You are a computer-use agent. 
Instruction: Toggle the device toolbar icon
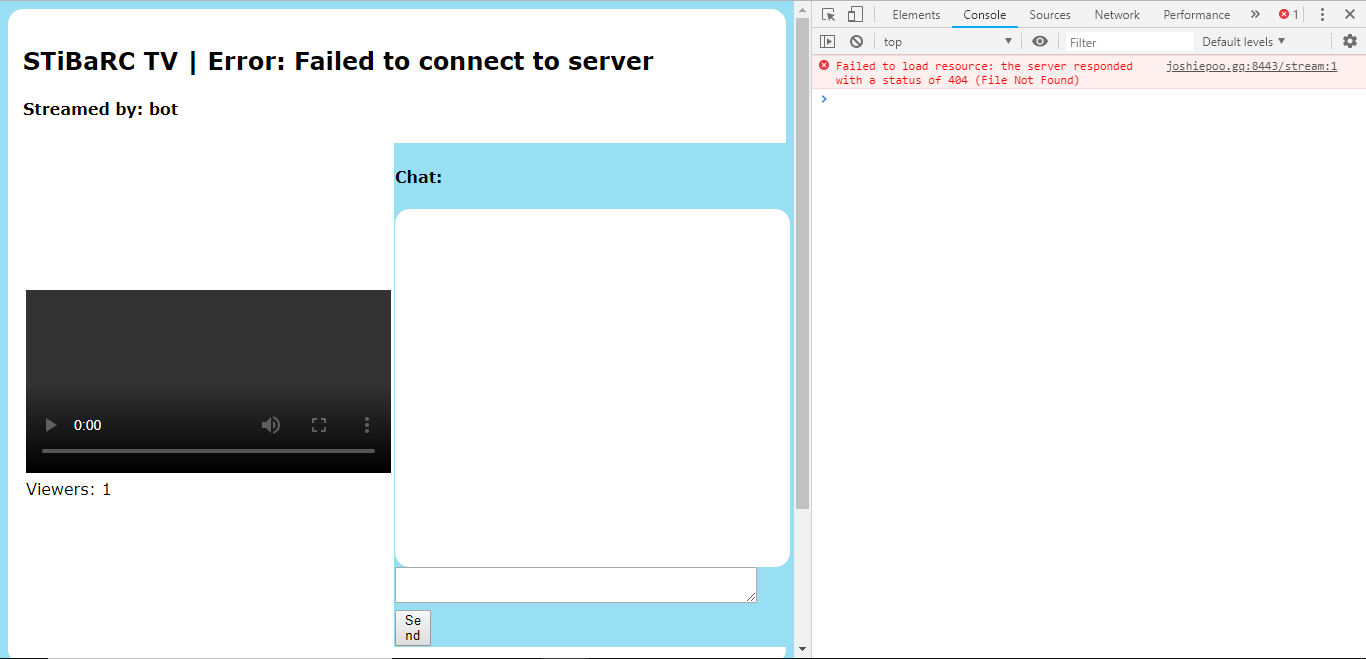click(x=855, y=15)
